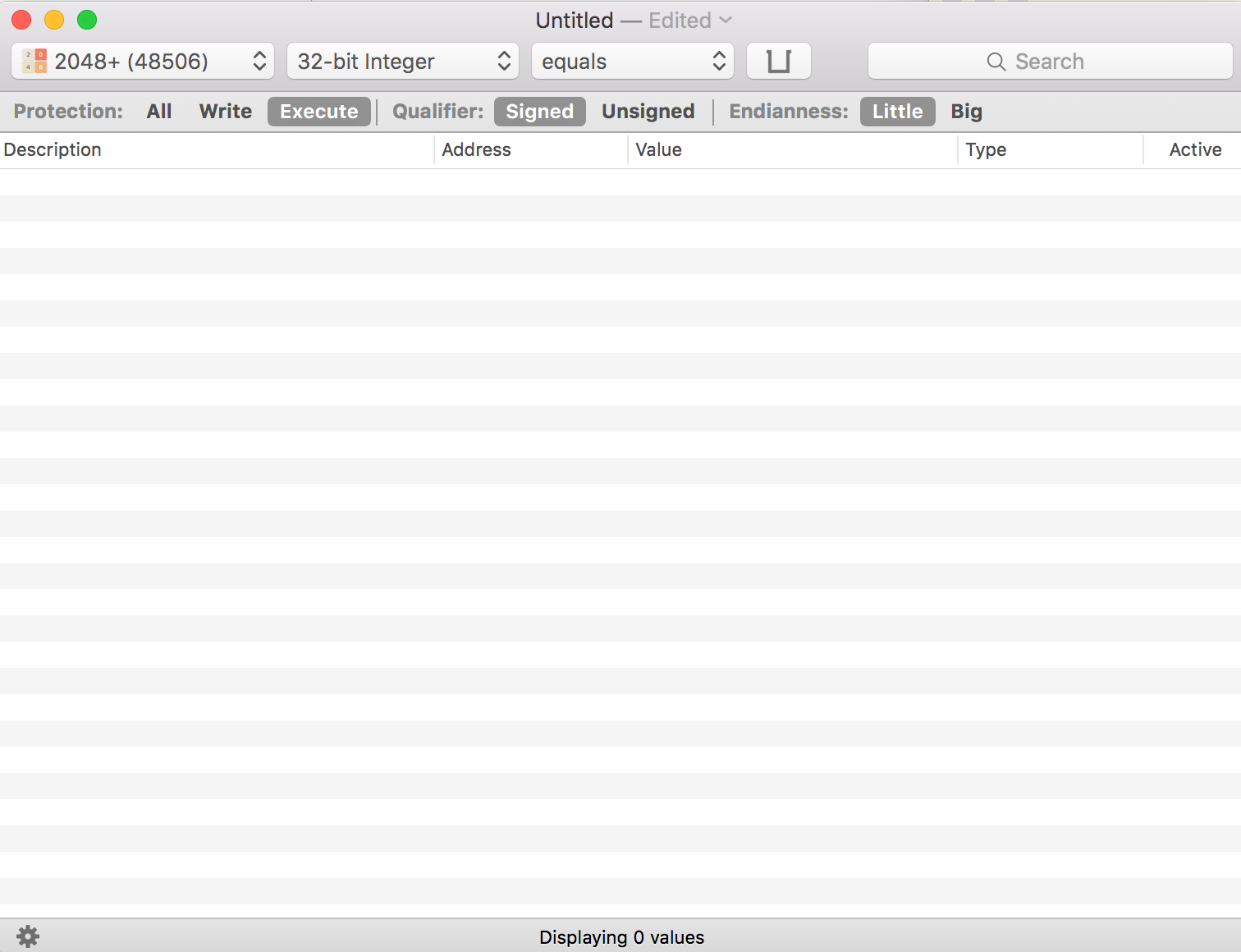The height and width of the screenshot is (952, 1241).
Task: Click the Displaying 0 values status text
Action: (621, 937)
